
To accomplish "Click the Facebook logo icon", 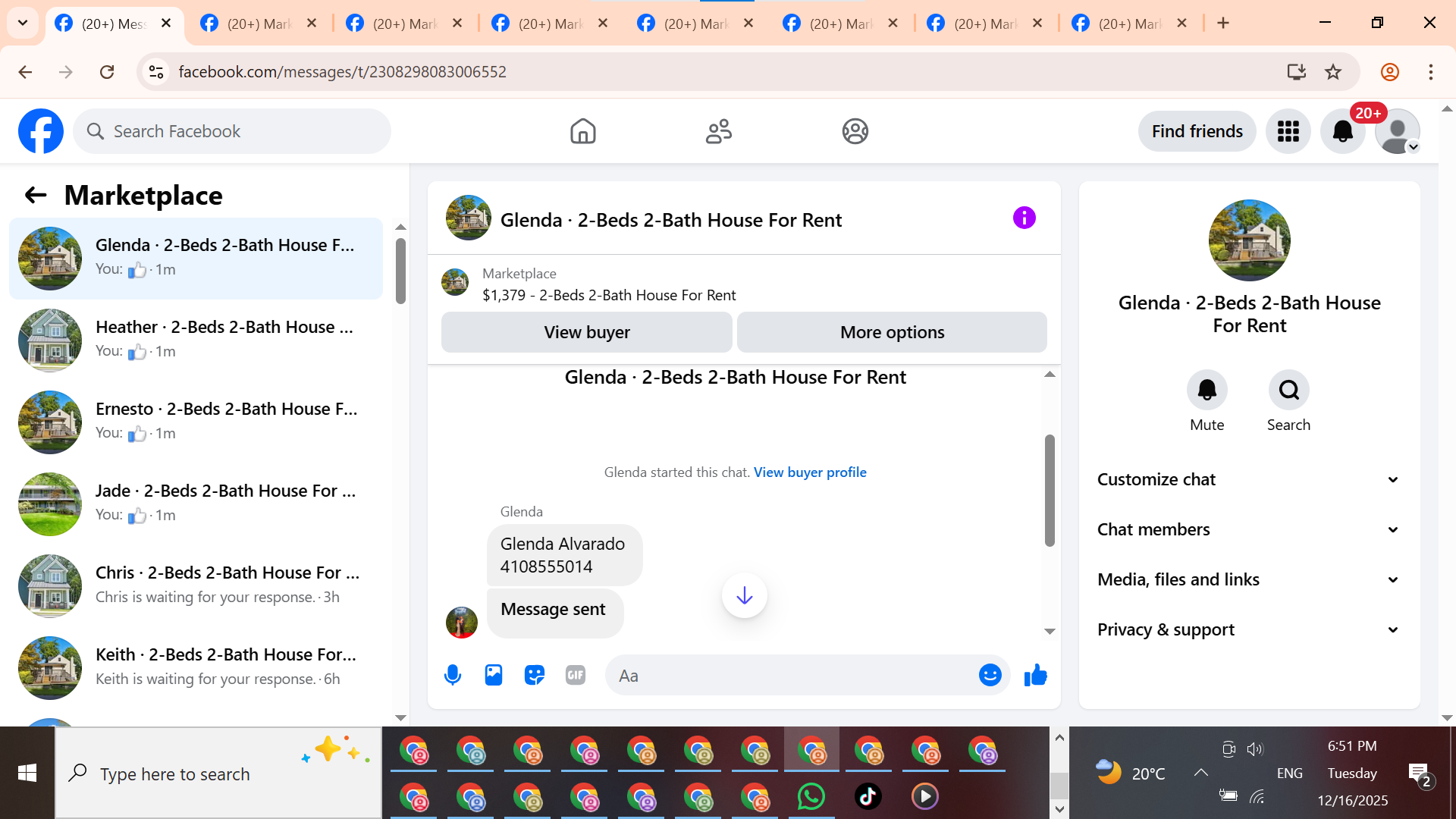I will (x=41, y=131).
